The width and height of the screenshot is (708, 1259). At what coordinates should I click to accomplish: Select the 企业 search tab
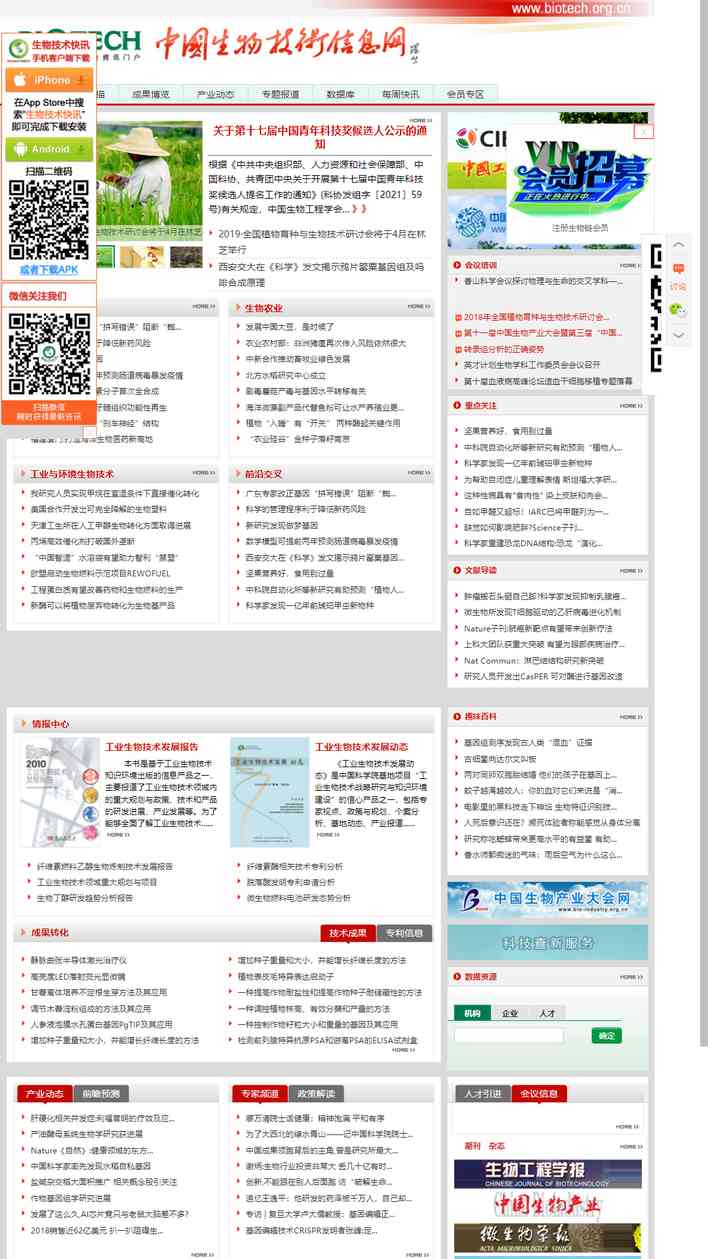coord(510,1013)
